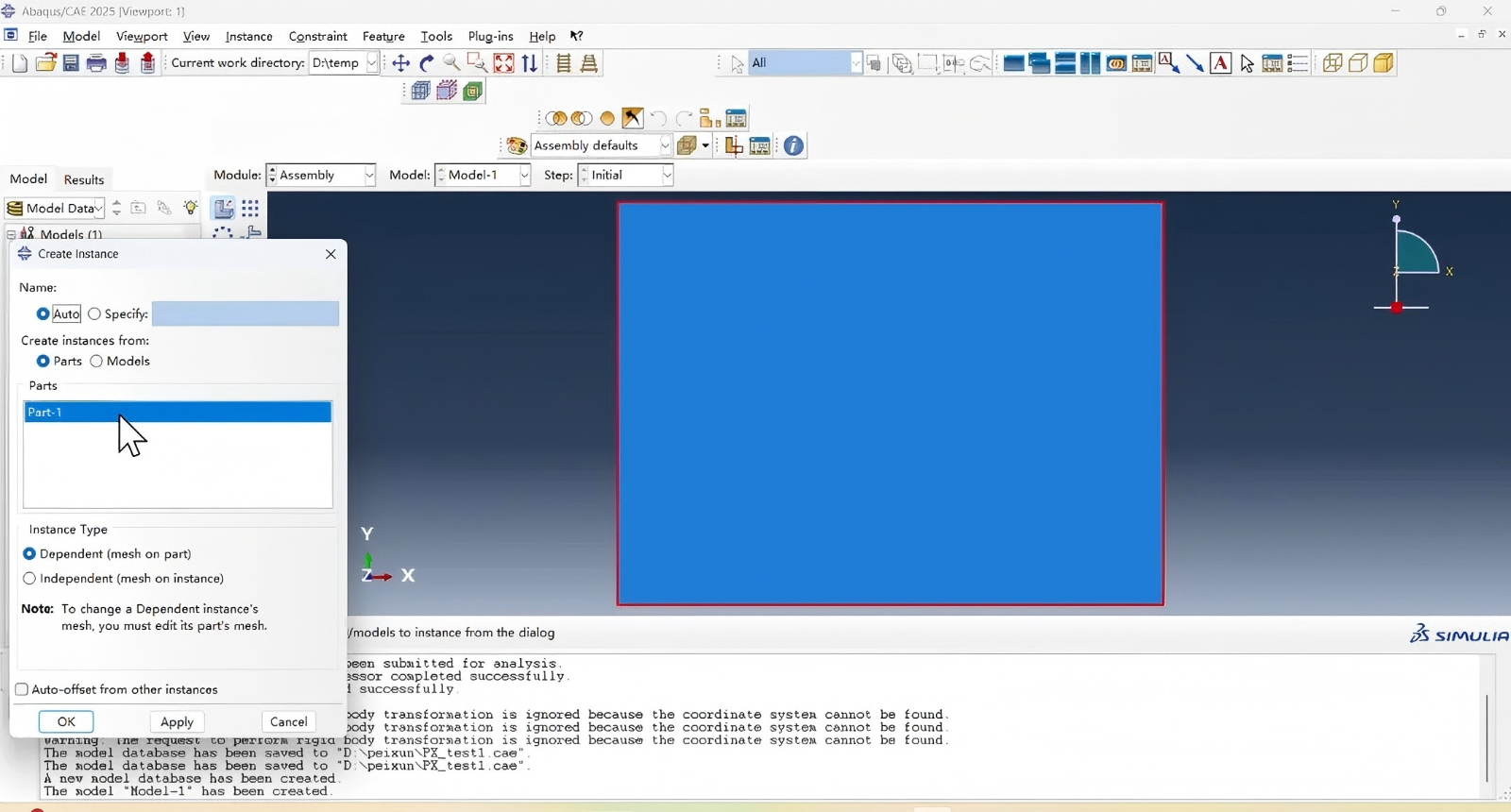
Task: Select Part-1 in the Parts list
Action: click(178, 413)
